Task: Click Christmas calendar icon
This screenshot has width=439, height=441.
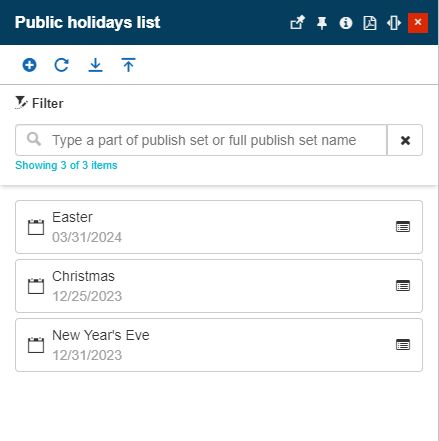Action: coord(36,286)
